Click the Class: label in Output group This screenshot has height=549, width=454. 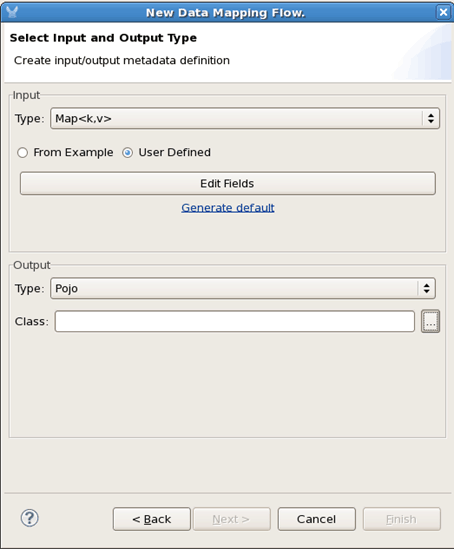(x=32, y=321)
